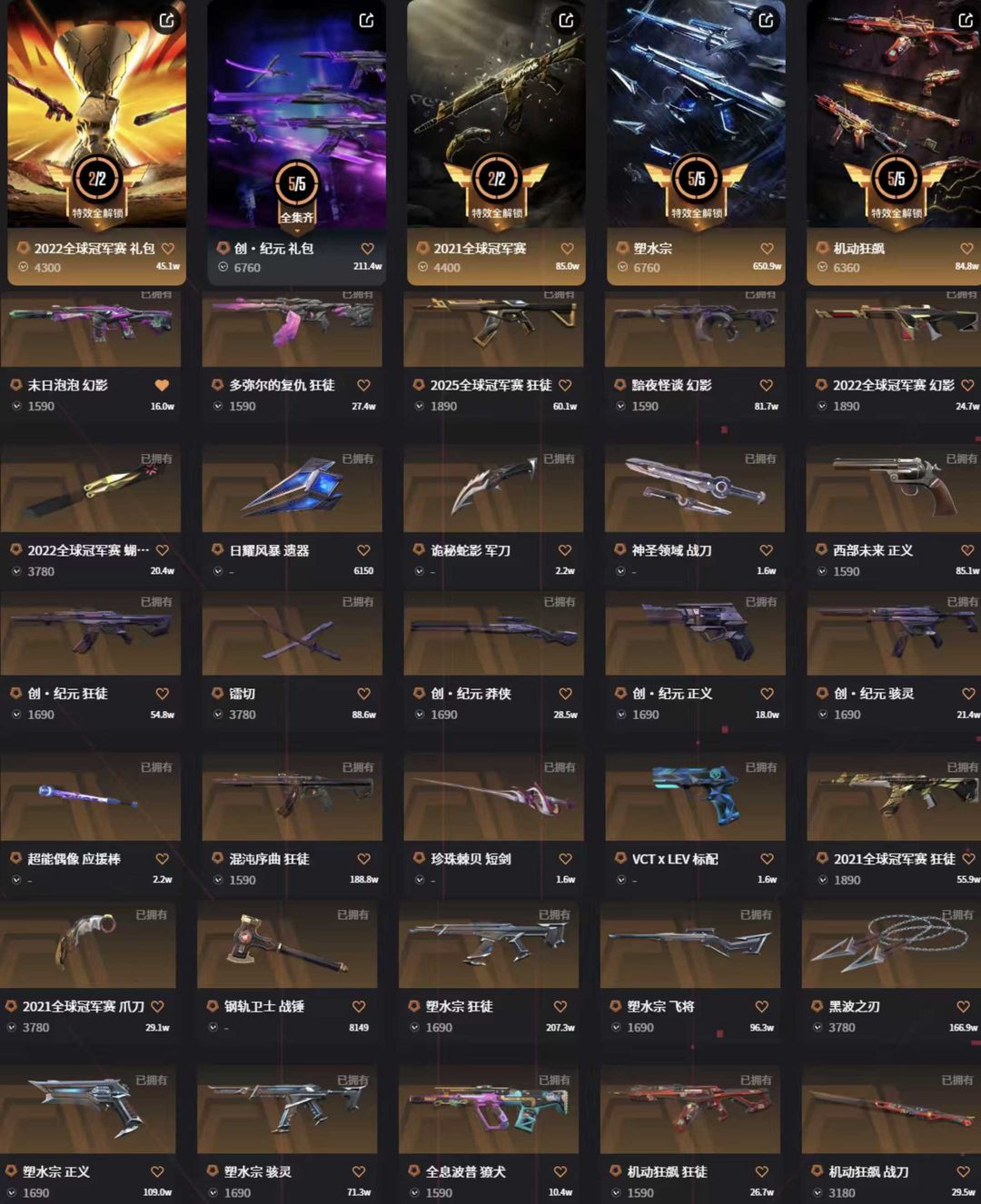Toggle favorite heart for 西部未来 正义

967,550
